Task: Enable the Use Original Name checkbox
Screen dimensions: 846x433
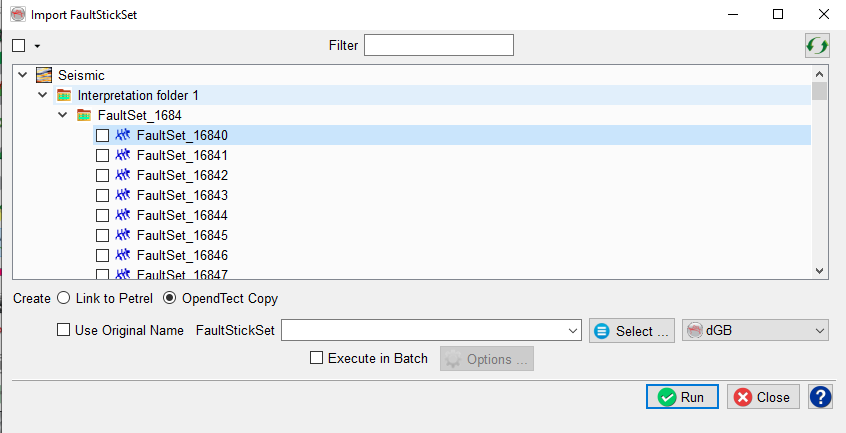Action: [x=64, y=330]
